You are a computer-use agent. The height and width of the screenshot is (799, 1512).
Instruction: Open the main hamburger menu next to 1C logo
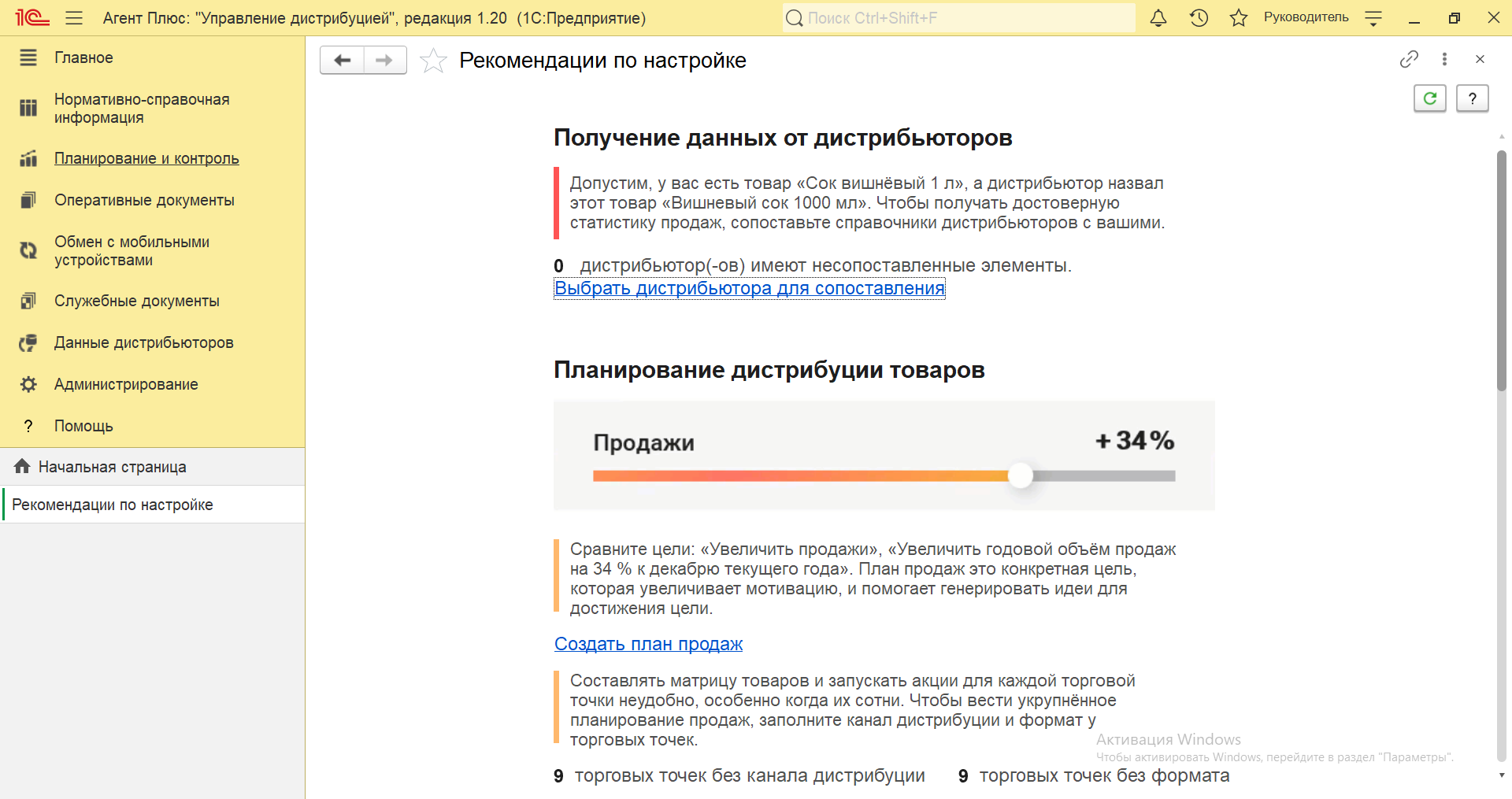(74, 17)
